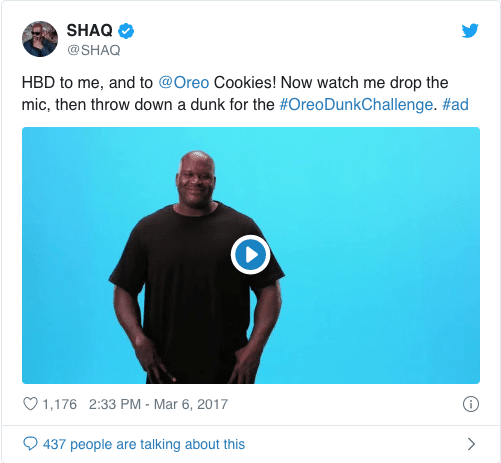The width and height of the screenshot is (501, 463).
Task: Click "437 people are talking about this"
Action: (144, 444)
